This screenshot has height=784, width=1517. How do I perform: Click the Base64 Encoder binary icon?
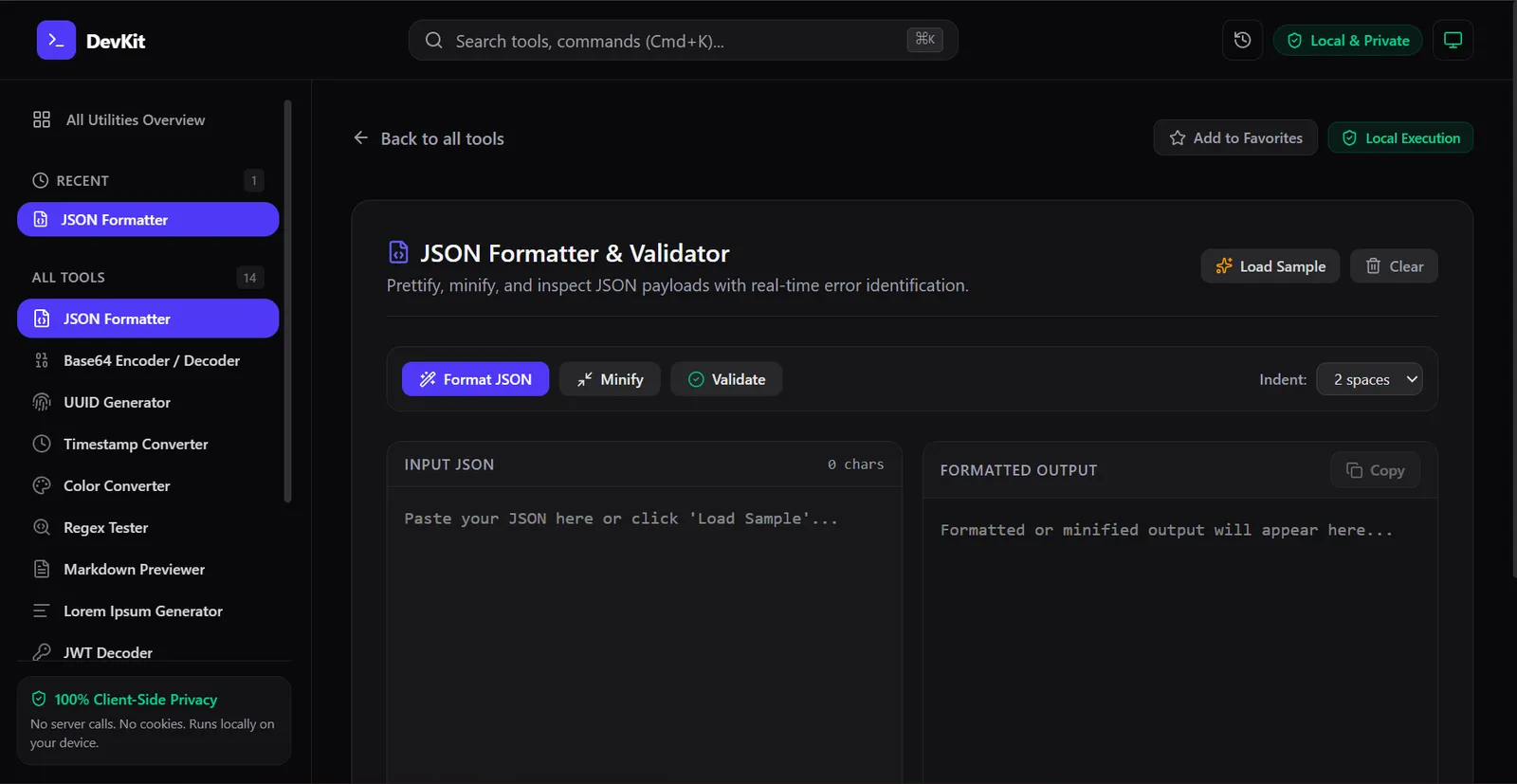pyautogui.click(x=42, y=360)
